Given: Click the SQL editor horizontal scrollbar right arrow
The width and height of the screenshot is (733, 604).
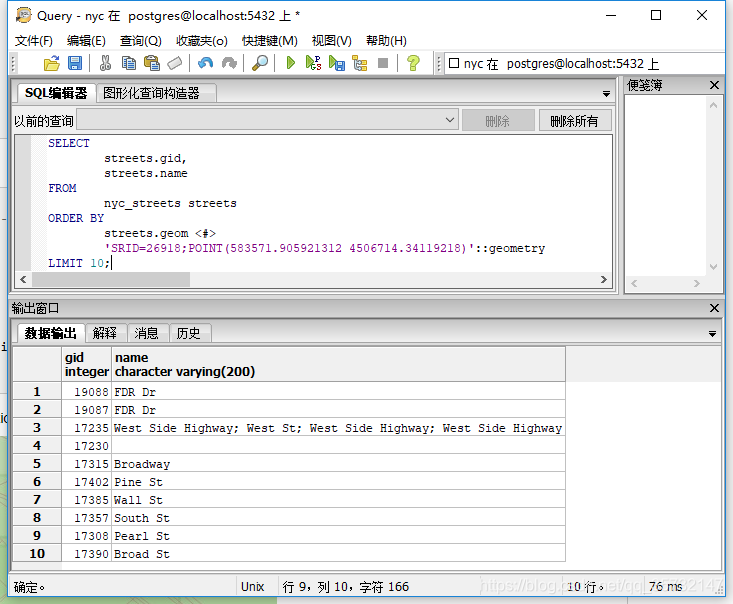Looking at the screenshot, I should click(x=604, y=280).
